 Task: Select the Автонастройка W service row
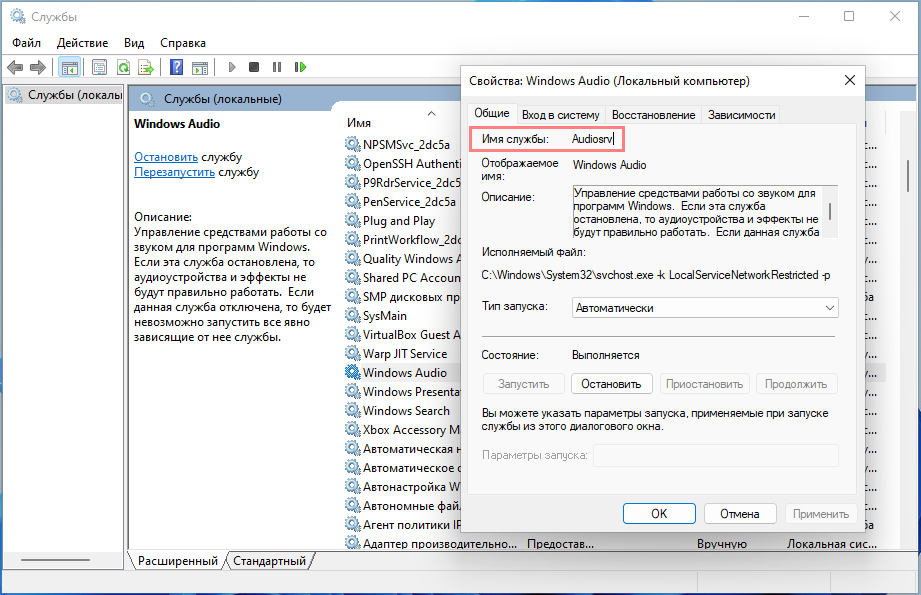point(402,487)
